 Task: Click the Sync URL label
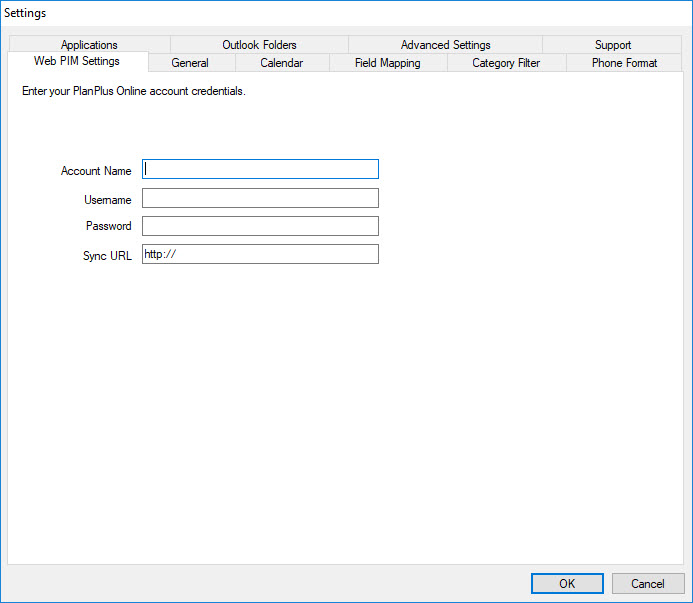107,256
